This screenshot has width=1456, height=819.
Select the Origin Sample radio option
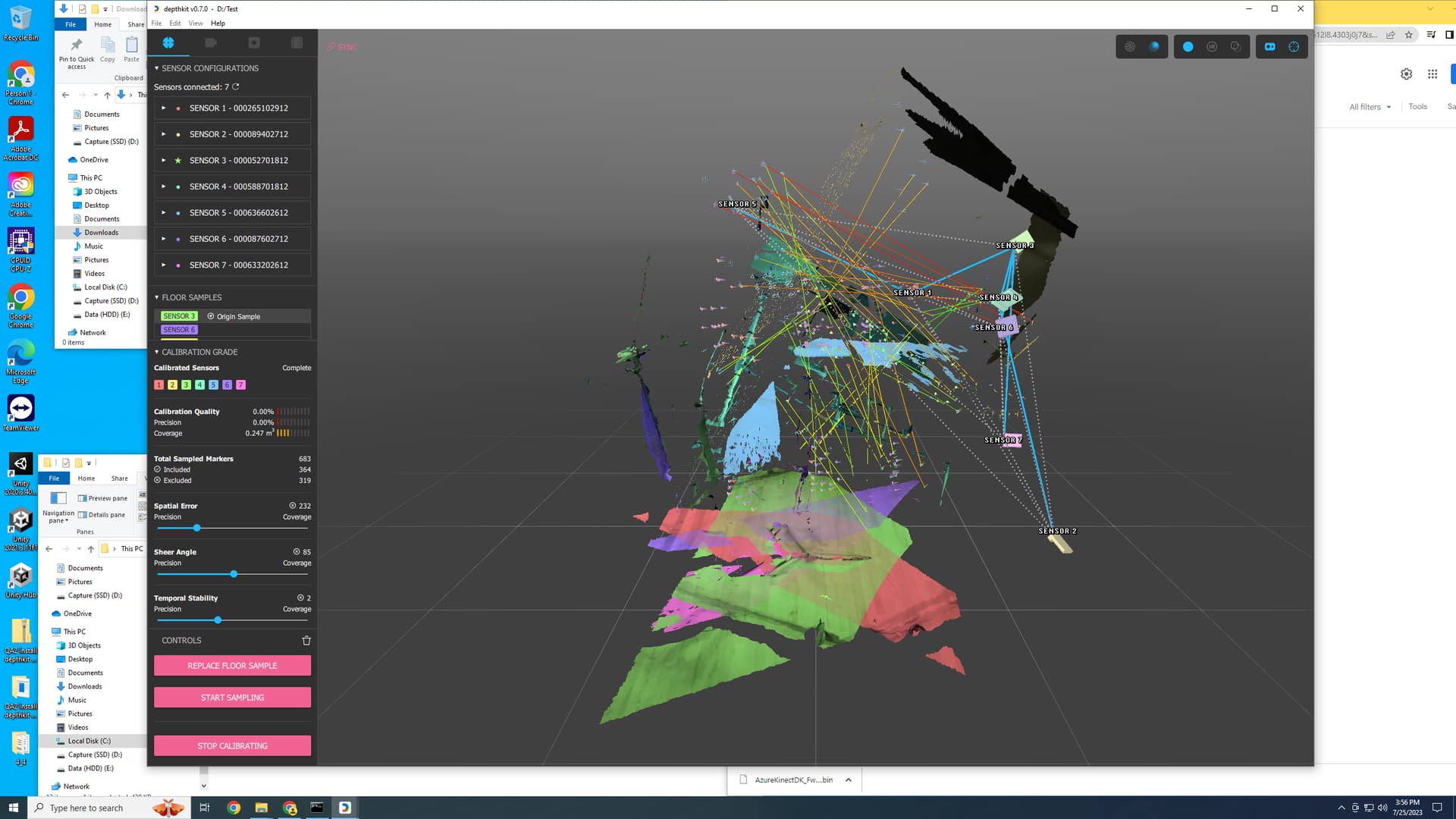click(x=211, y=316)
